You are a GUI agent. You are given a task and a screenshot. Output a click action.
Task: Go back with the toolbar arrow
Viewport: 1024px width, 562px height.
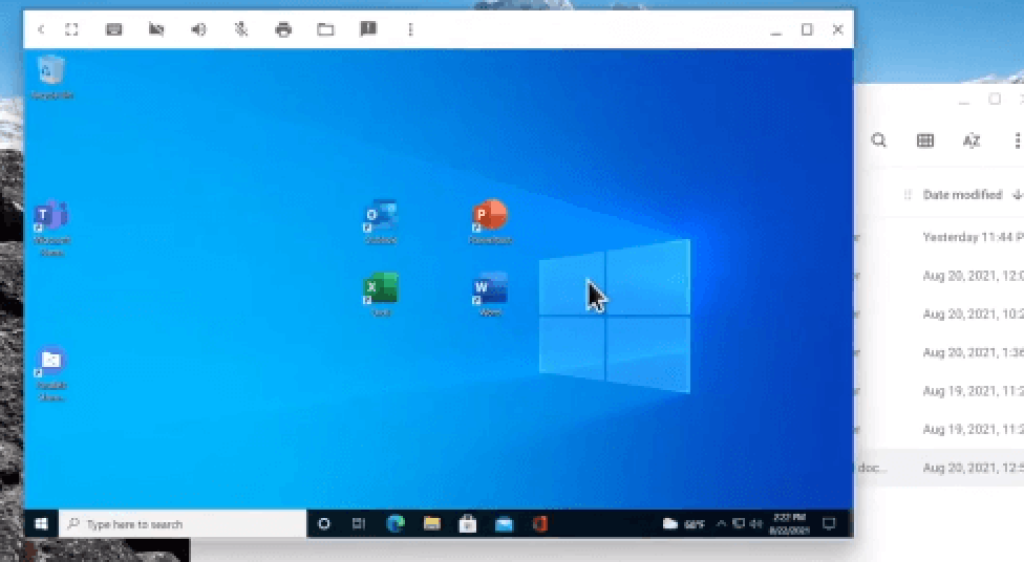(41, 29)
